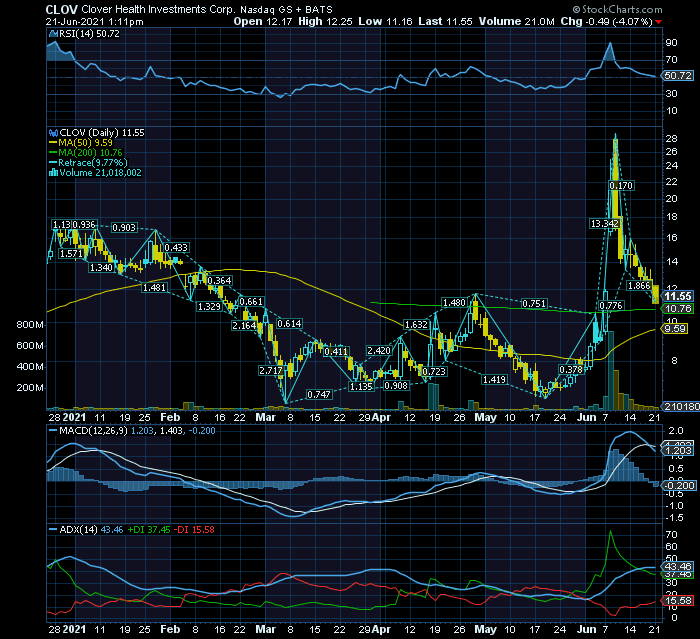Click the Low 11.16 value
Image resolution: width=700 pixels, height=639 pixels.
click(385, 21)
